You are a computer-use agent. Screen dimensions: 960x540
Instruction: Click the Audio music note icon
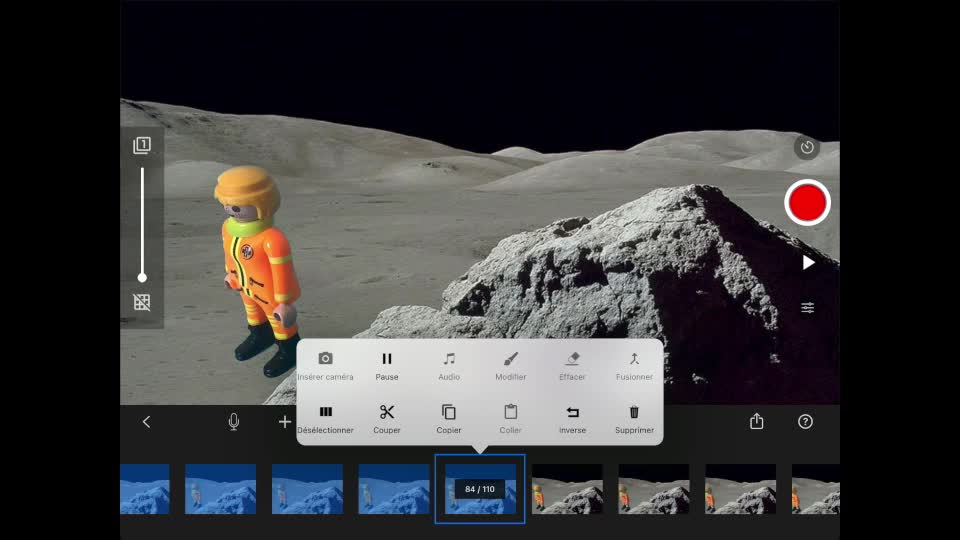point(449,359)
